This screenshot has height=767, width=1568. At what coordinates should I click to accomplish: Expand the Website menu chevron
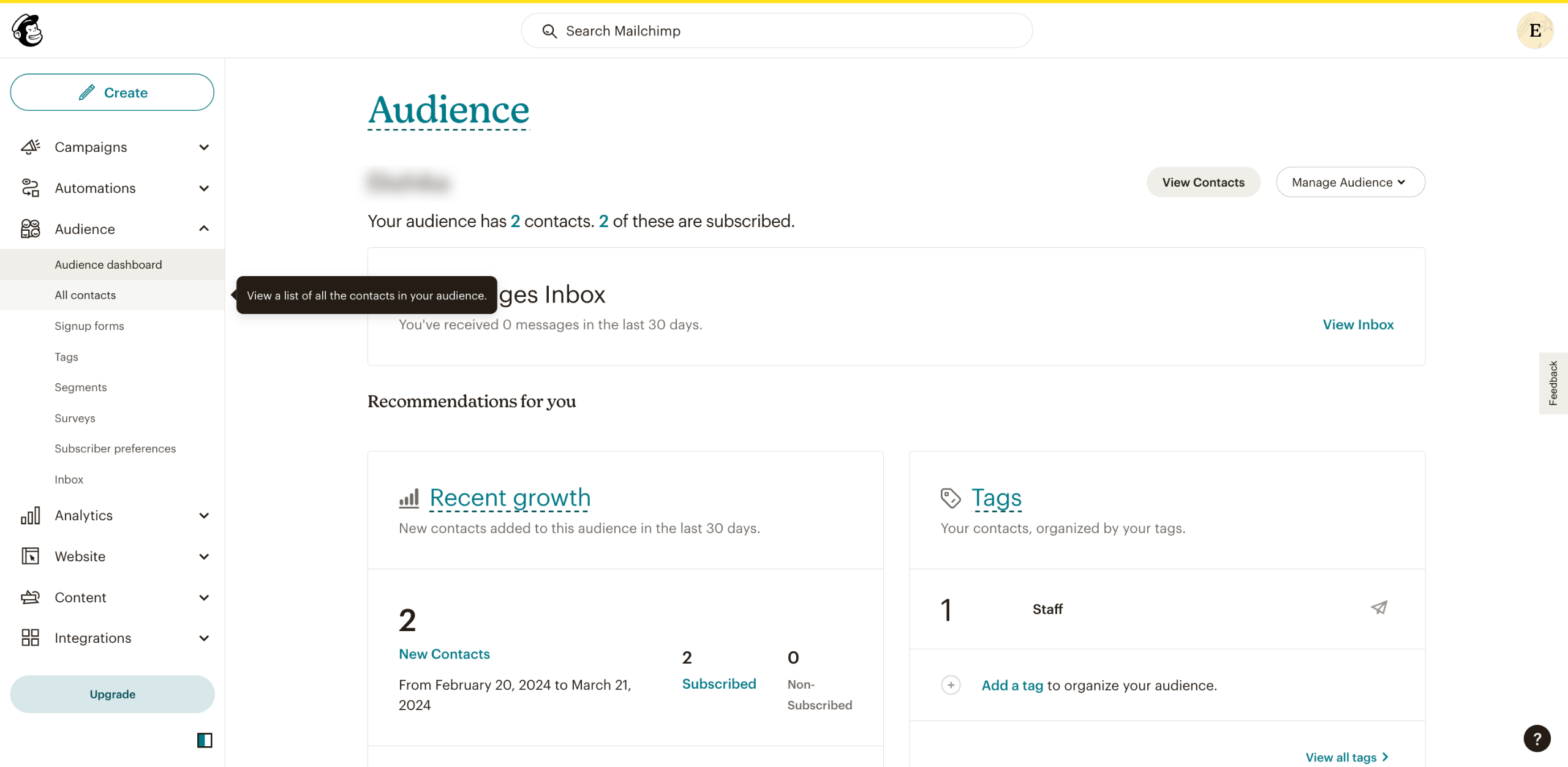tap(204, 557)
